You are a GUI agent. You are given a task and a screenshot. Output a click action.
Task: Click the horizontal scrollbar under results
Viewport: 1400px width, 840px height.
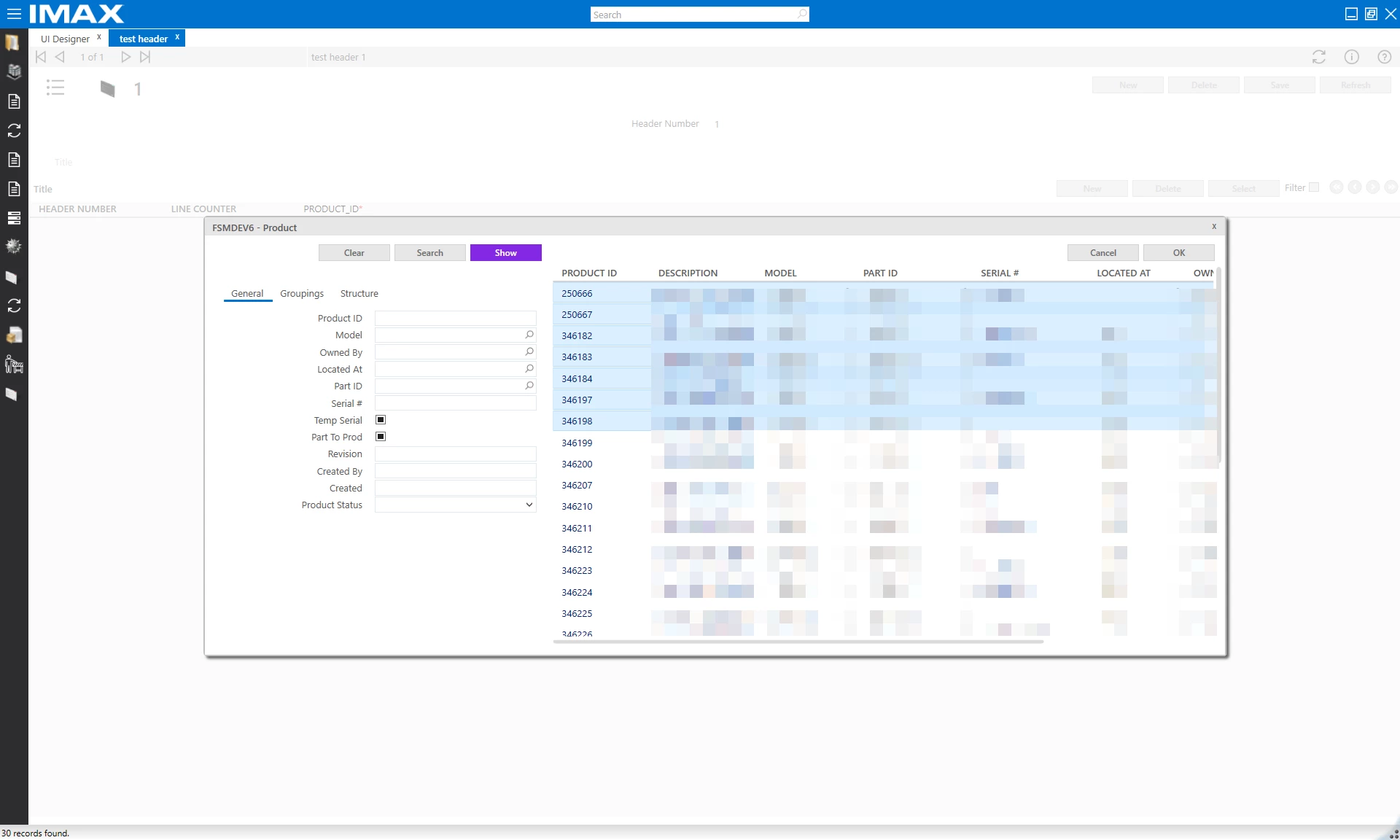(798, 642)
